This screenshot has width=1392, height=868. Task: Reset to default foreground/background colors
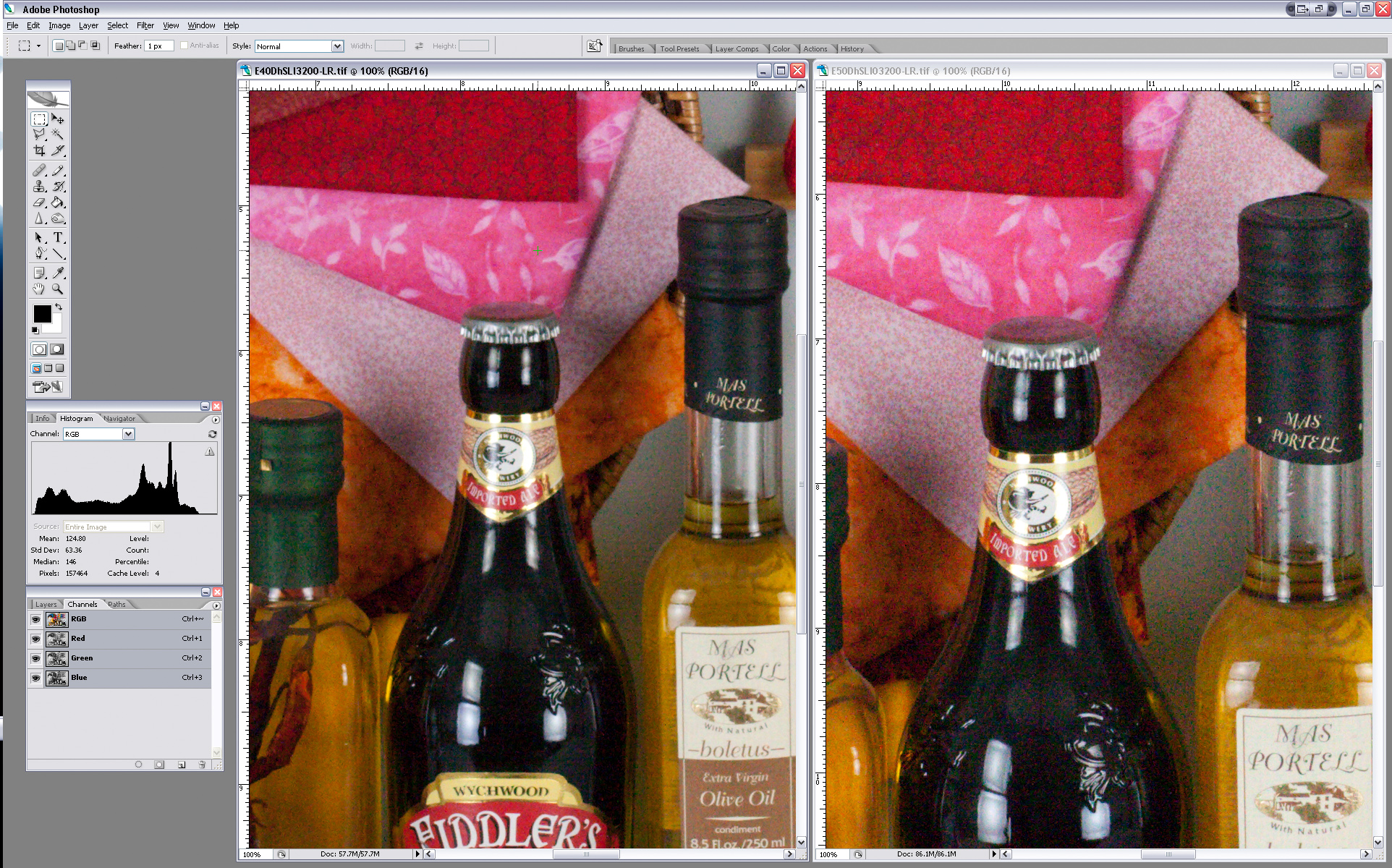(35, 331)
